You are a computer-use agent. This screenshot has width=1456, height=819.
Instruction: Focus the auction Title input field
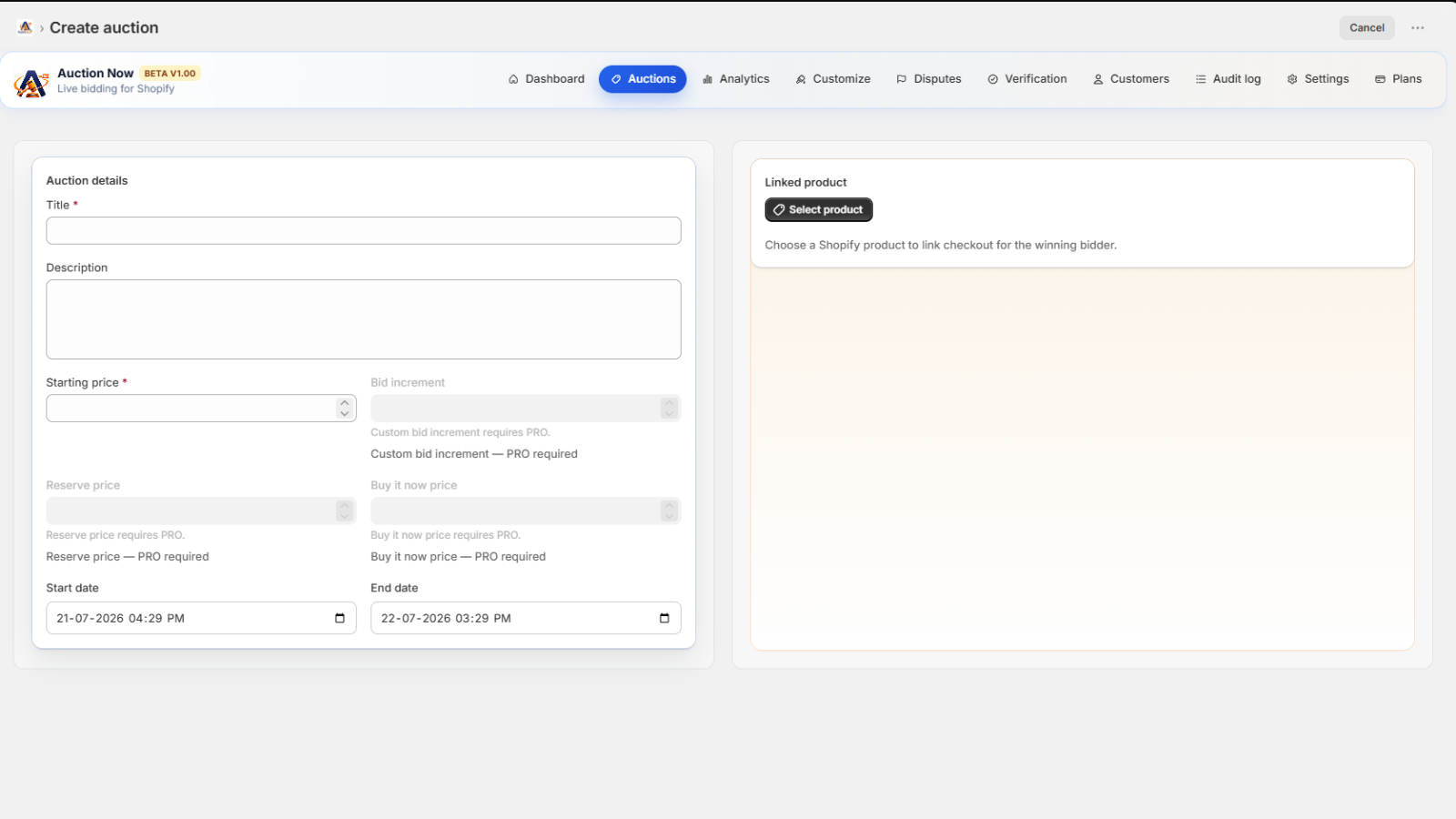[x=363, y=230]
